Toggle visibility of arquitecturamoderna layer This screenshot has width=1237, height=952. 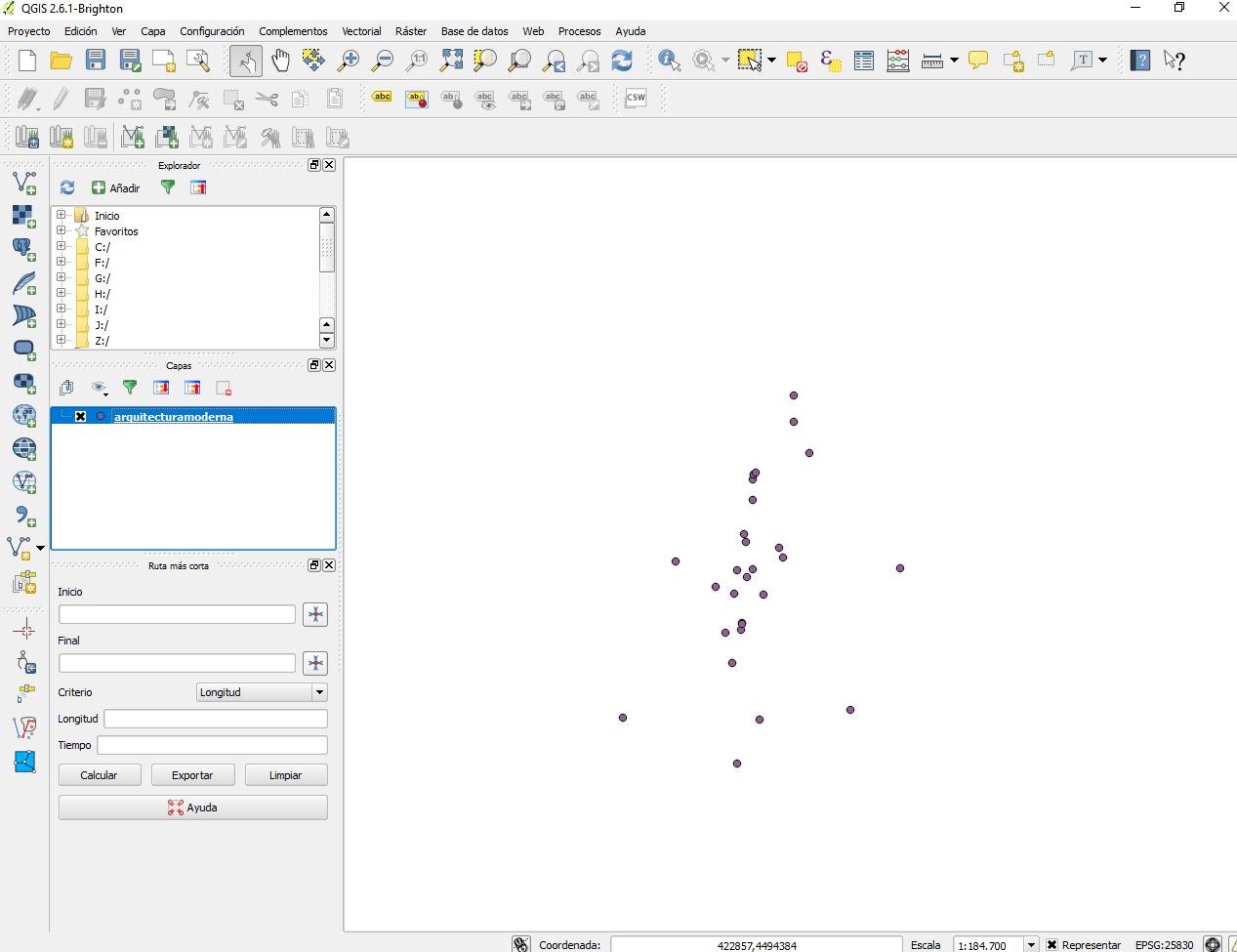coord(81,417)
